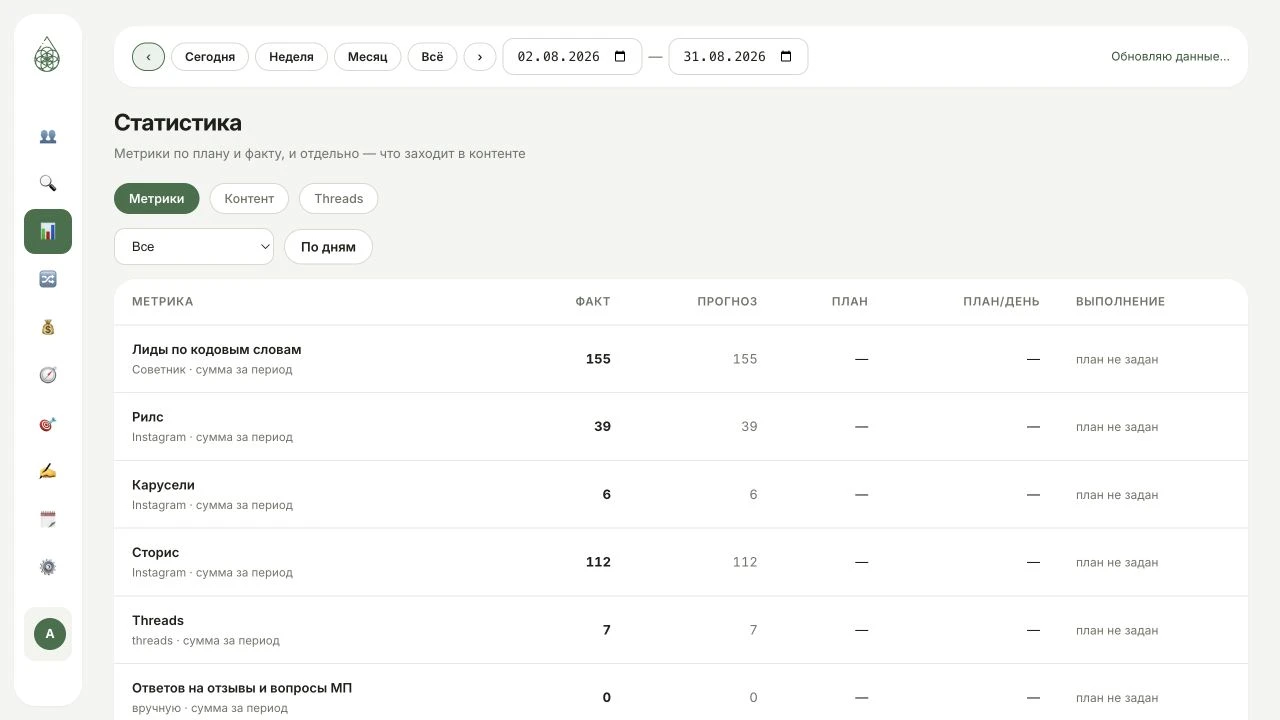The height and width of the screenshot is (720, 1280).
Task: Click 'план не задан' in the Карусели row
Action: [x=1117, y=495]
